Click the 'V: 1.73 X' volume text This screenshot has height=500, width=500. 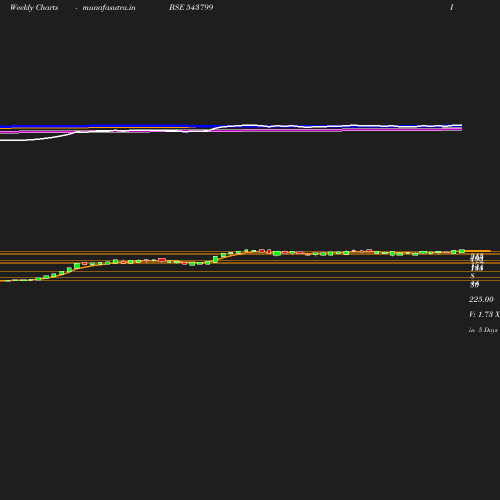pos(484,314)
